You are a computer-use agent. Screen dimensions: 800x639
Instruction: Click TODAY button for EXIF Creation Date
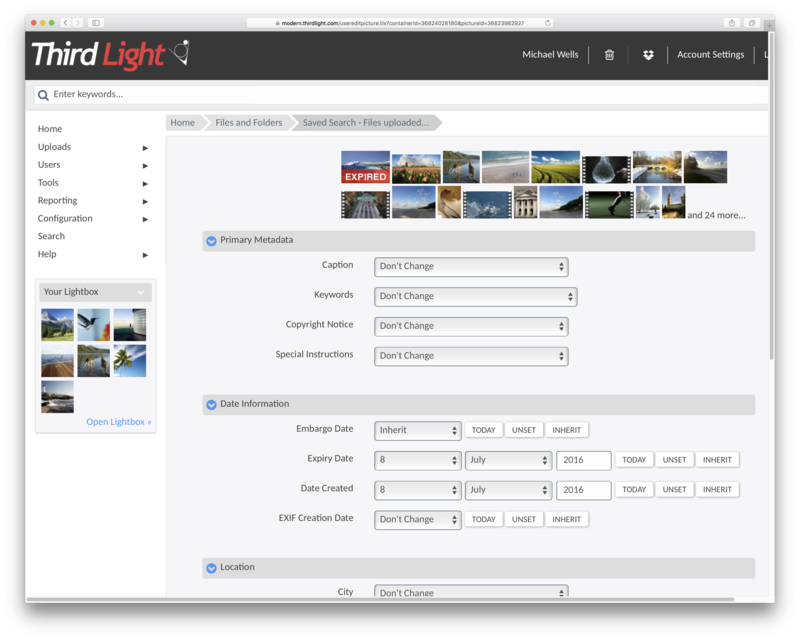coord(483,520)
